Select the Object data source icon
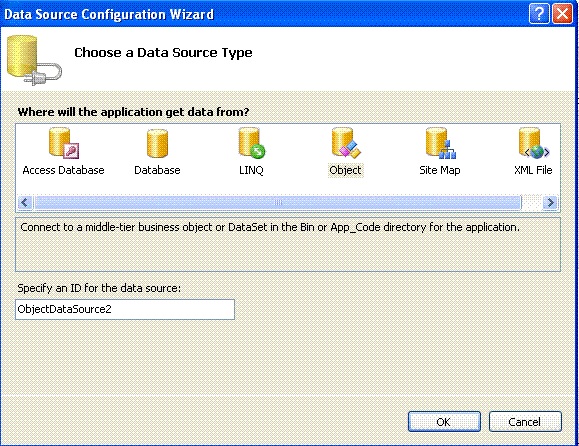This screenshot has height=446, width=579. pos(346,143)
